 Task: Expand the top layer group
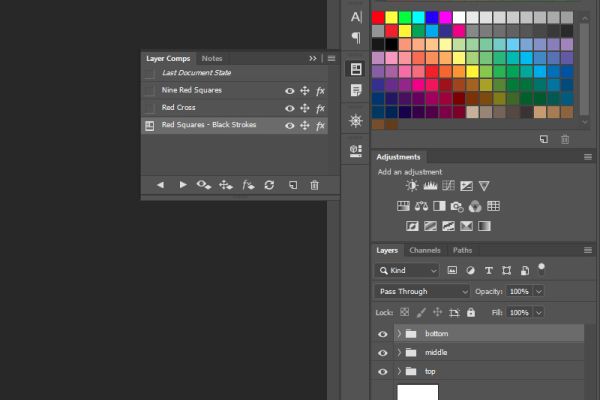pyautogui.click(x=399, y=371)
